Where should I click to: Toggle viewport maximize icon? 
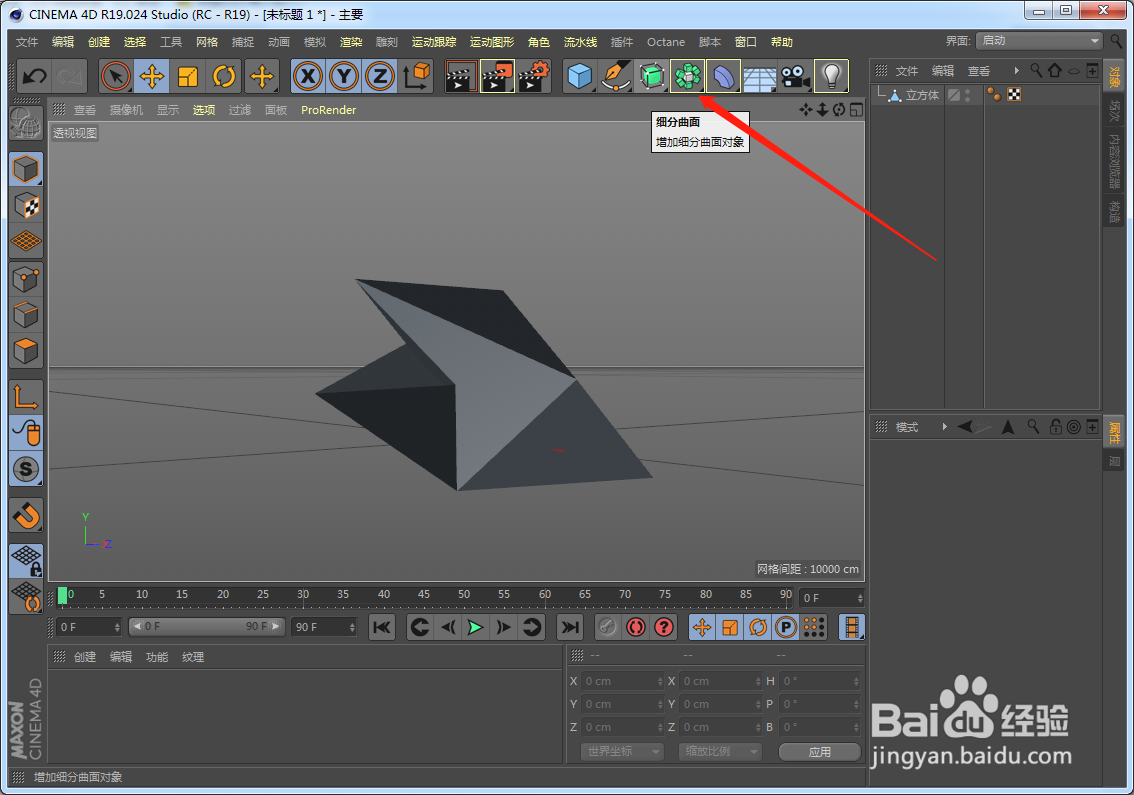point(856,110)
